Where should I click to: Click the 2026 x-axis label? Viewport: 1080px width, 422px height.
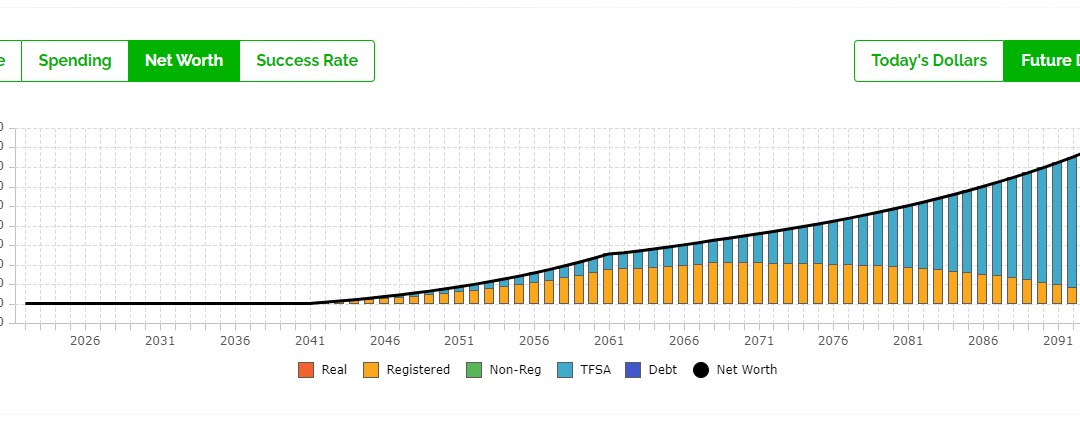point(85,341)
